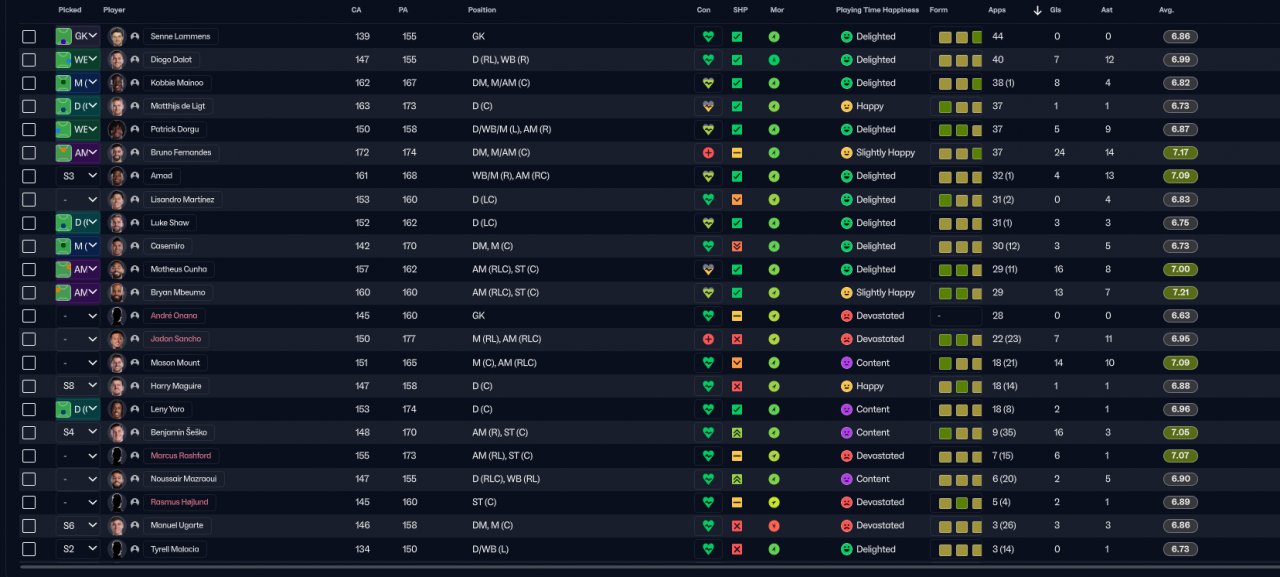
Task: Open Harry Maguire's S8 picked dropdown
Action: [x=78, y=385]
